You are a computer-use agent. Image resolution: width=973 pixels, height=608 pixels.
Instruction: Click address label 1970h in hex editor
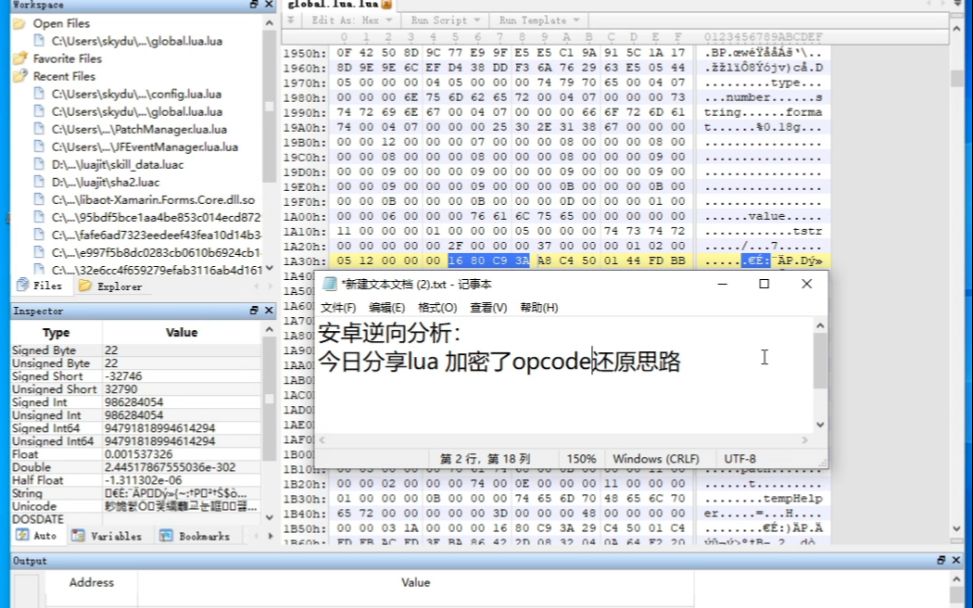coord(305,83)
